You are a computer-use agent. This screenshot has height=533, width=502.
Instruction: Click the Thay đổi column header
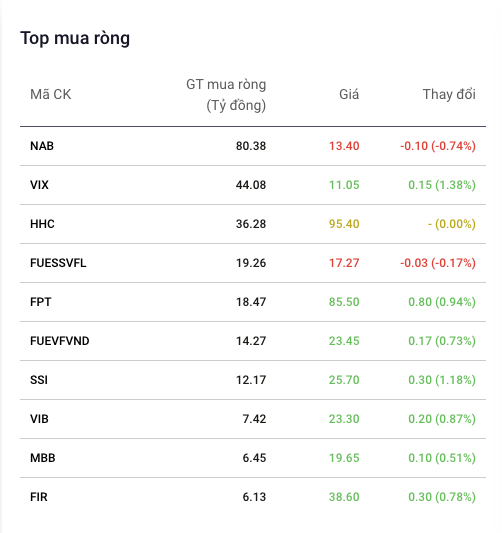pos(449,94)
